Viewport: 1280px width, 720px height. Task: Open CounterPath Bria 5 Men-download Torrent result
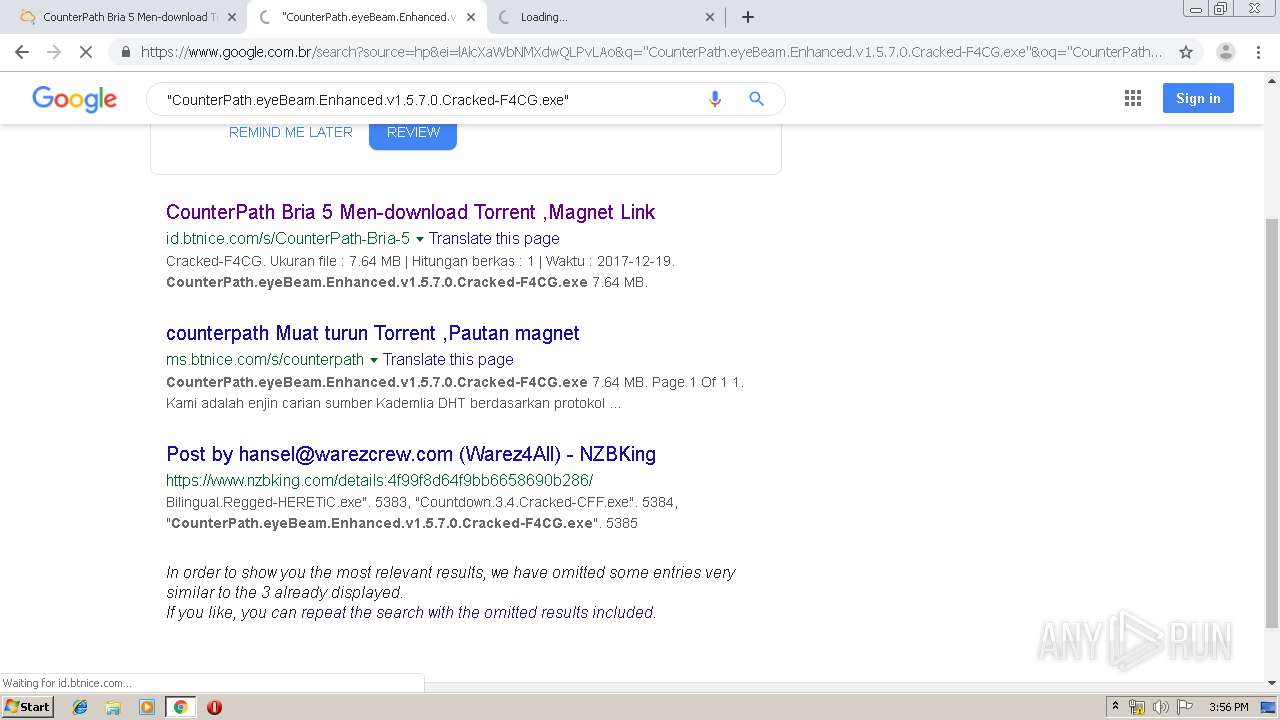tap(410, 212)
